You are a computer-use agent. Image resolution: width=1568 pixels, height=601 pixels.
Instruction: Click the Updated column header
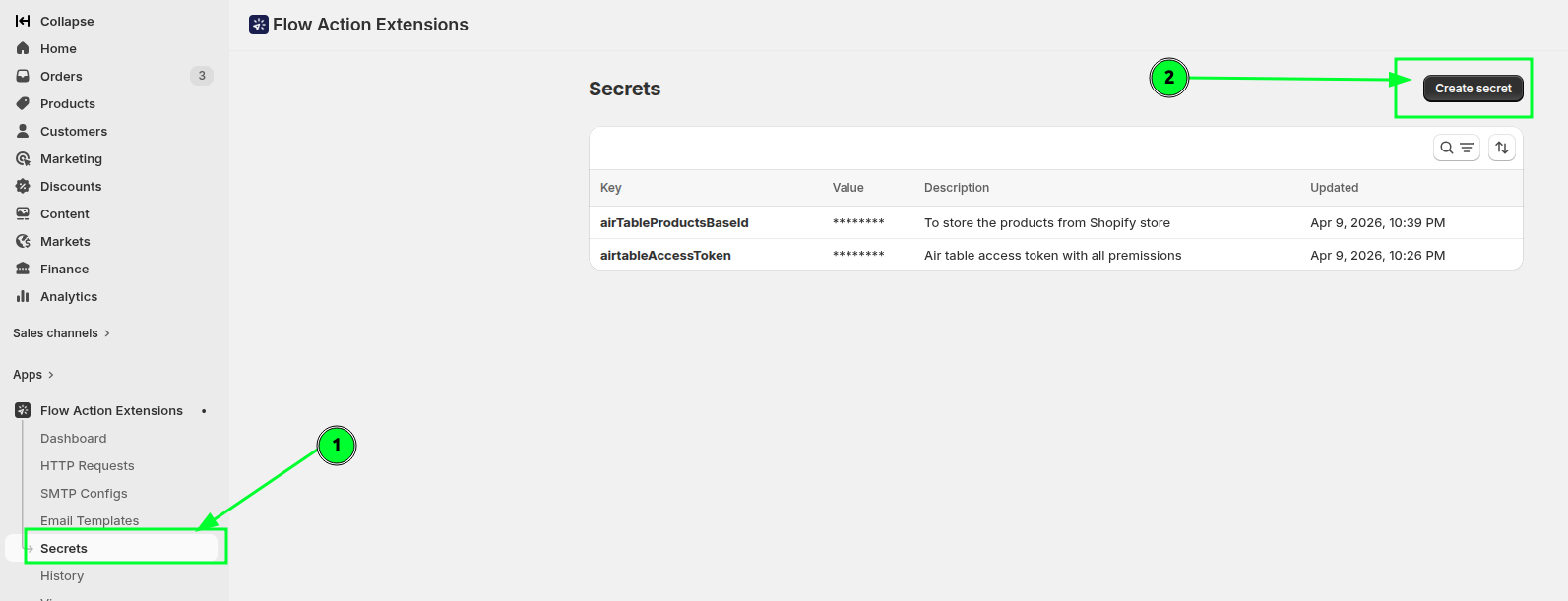point(1334,188)
